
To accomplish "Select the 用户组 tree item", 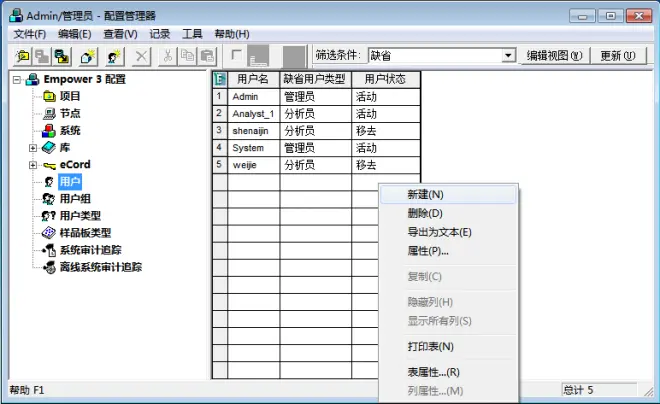I will [75, 199].
